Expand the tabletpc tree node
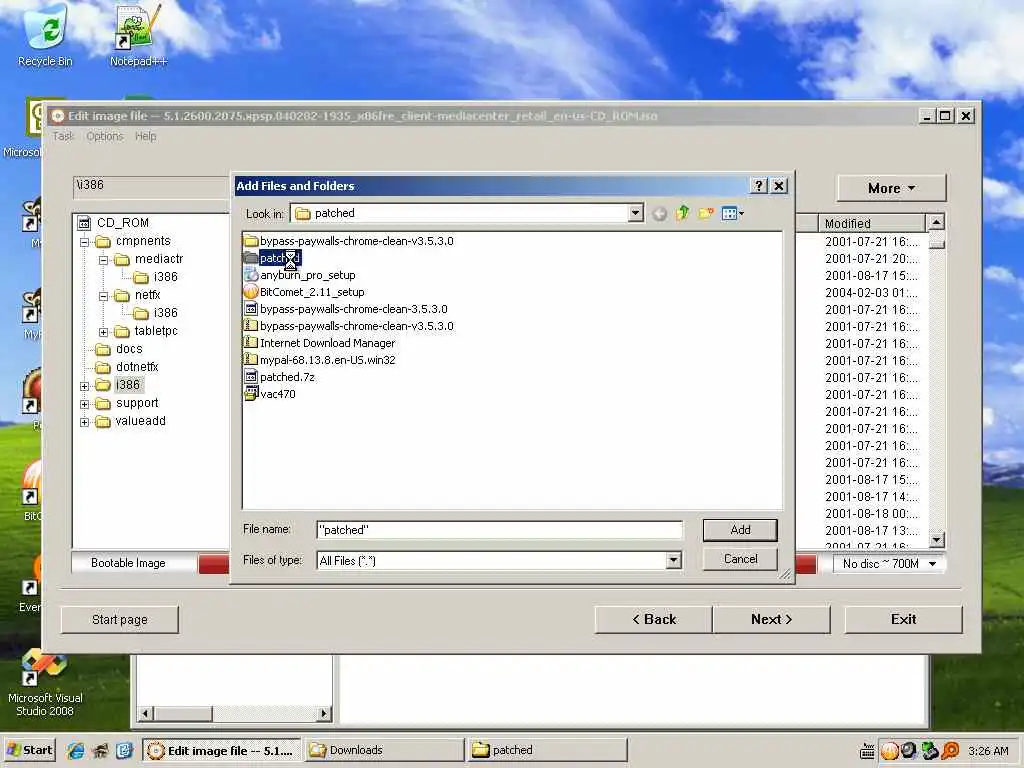1024x768 pixels. [x=103, y=332]
